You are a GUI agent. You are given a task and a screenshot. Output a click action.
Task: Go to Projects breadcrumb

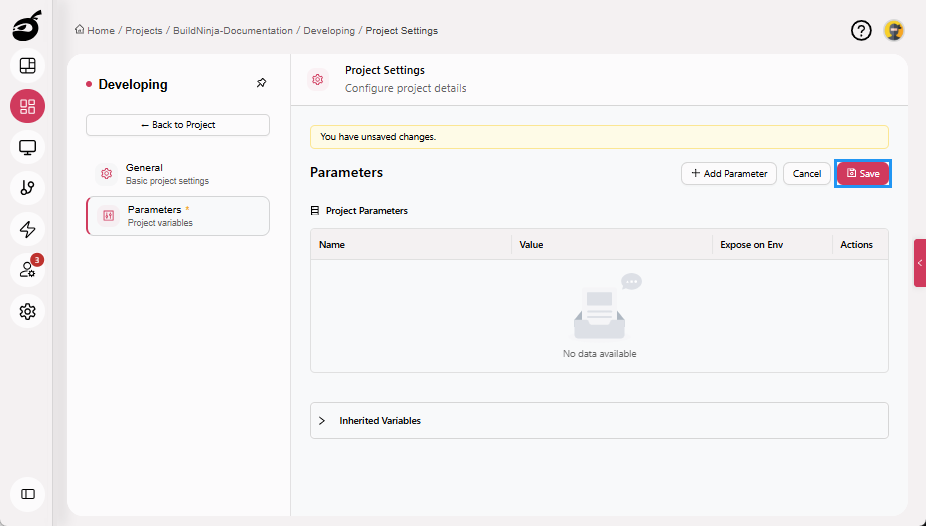(x=144, y=30)
